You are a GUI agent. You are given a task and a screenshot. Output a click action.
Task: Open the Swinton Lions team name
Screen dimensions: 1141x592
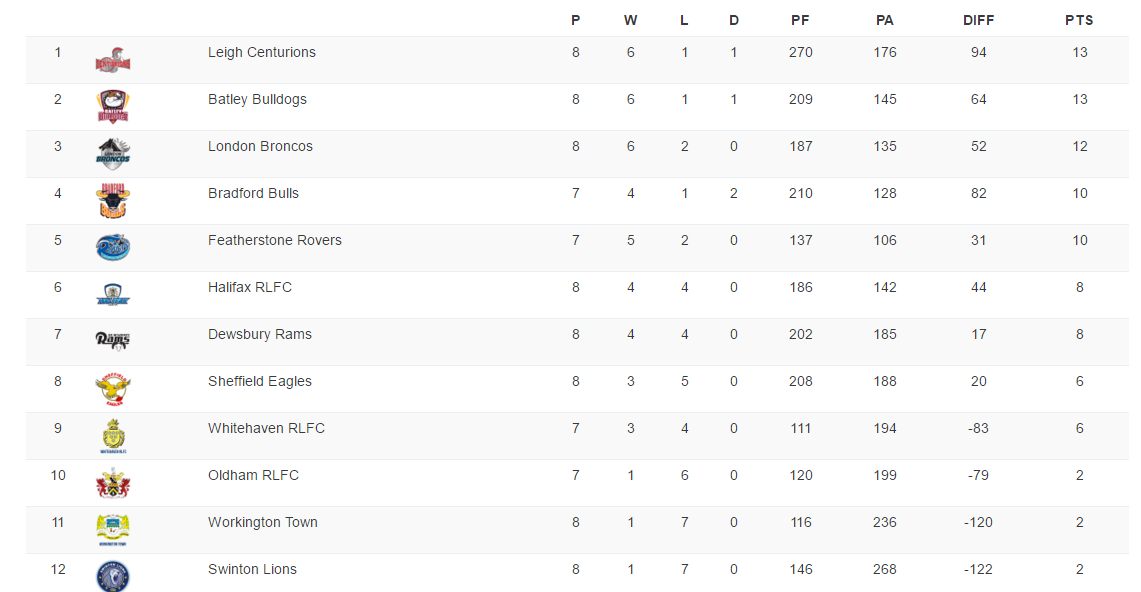pos(252,569)
